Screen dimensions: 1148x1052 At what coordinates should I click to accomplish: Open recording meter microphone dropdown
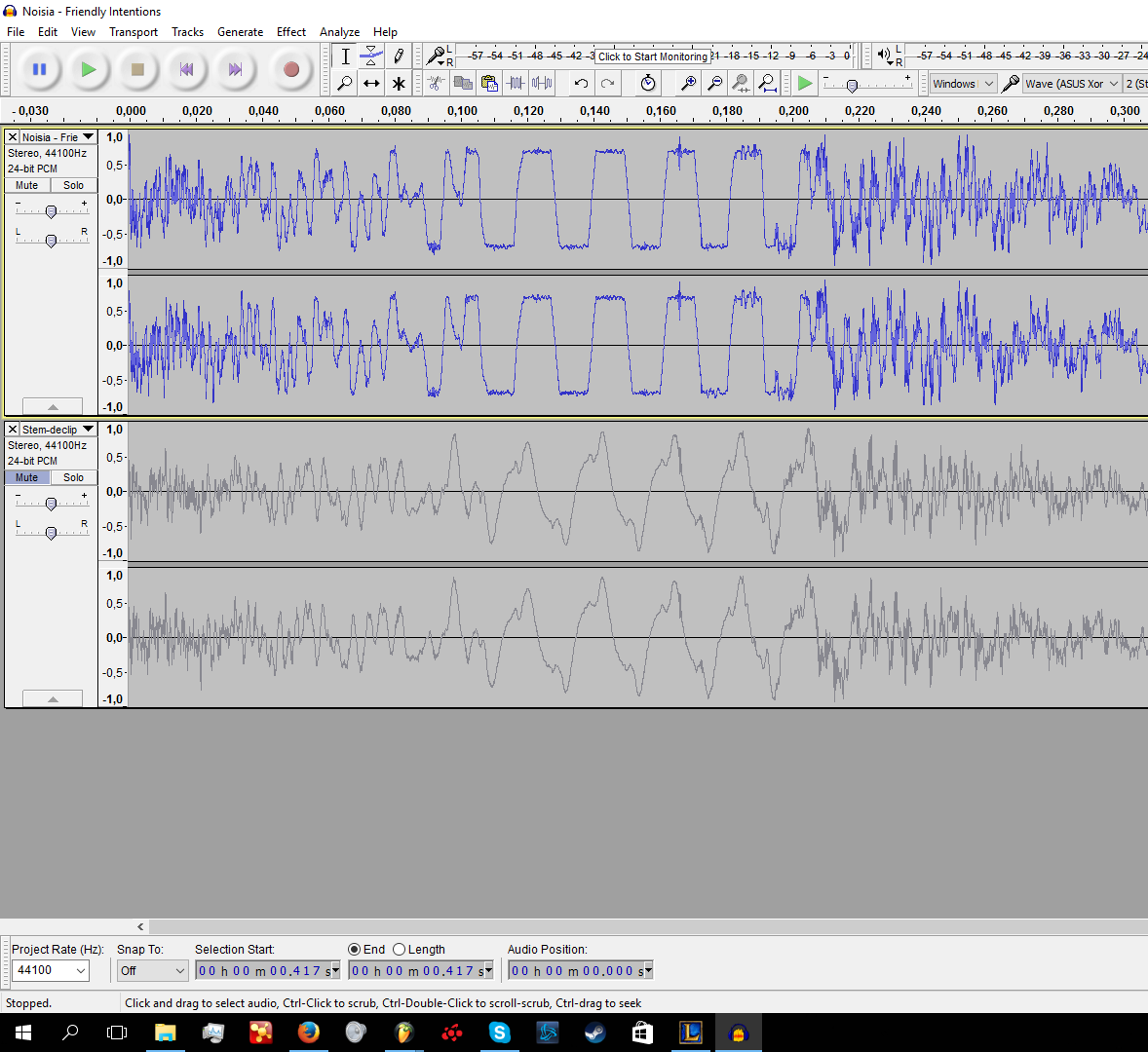(x=440, y=56)
